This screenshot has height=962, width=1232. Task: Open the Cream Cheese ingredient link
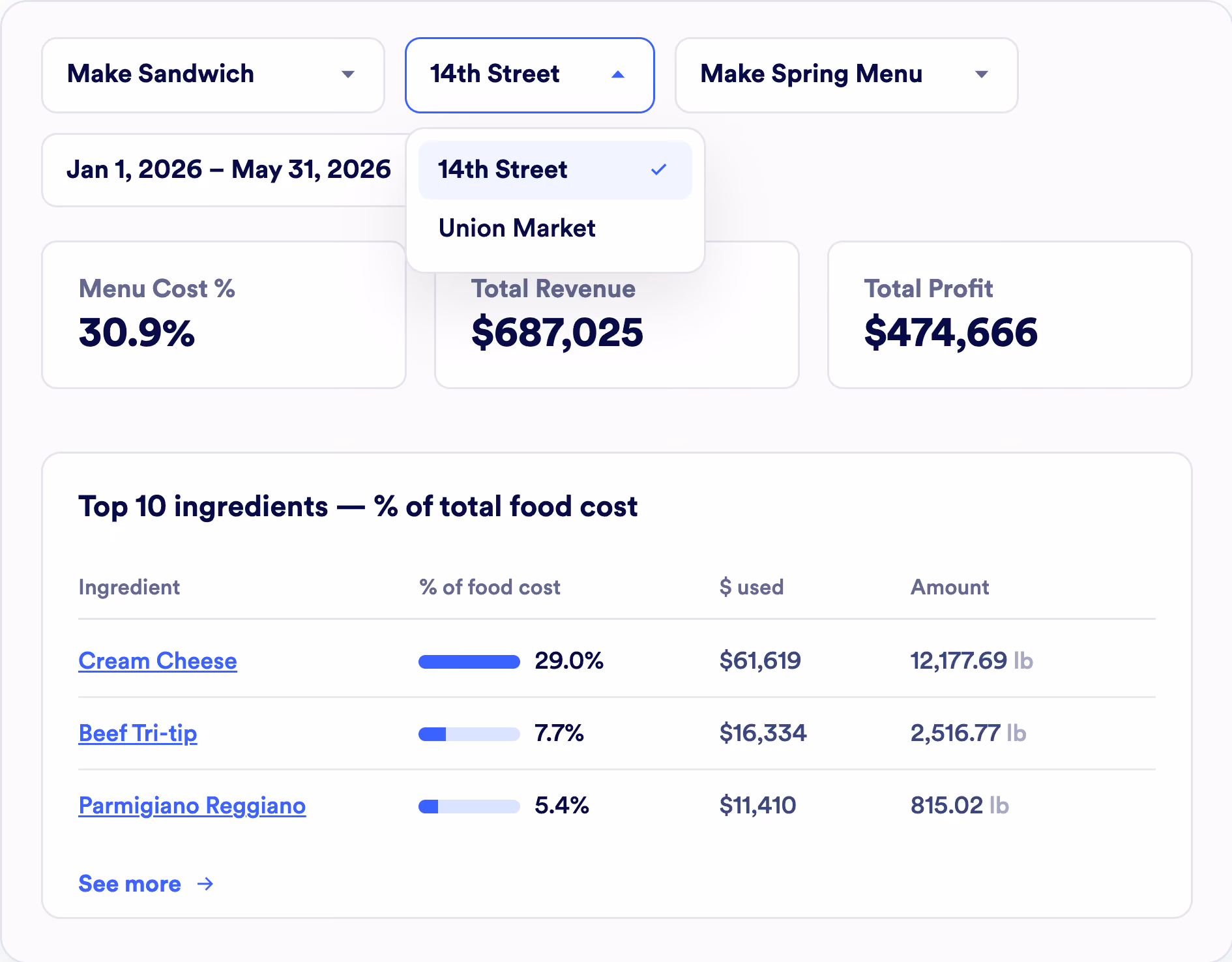tap(158, 661)
